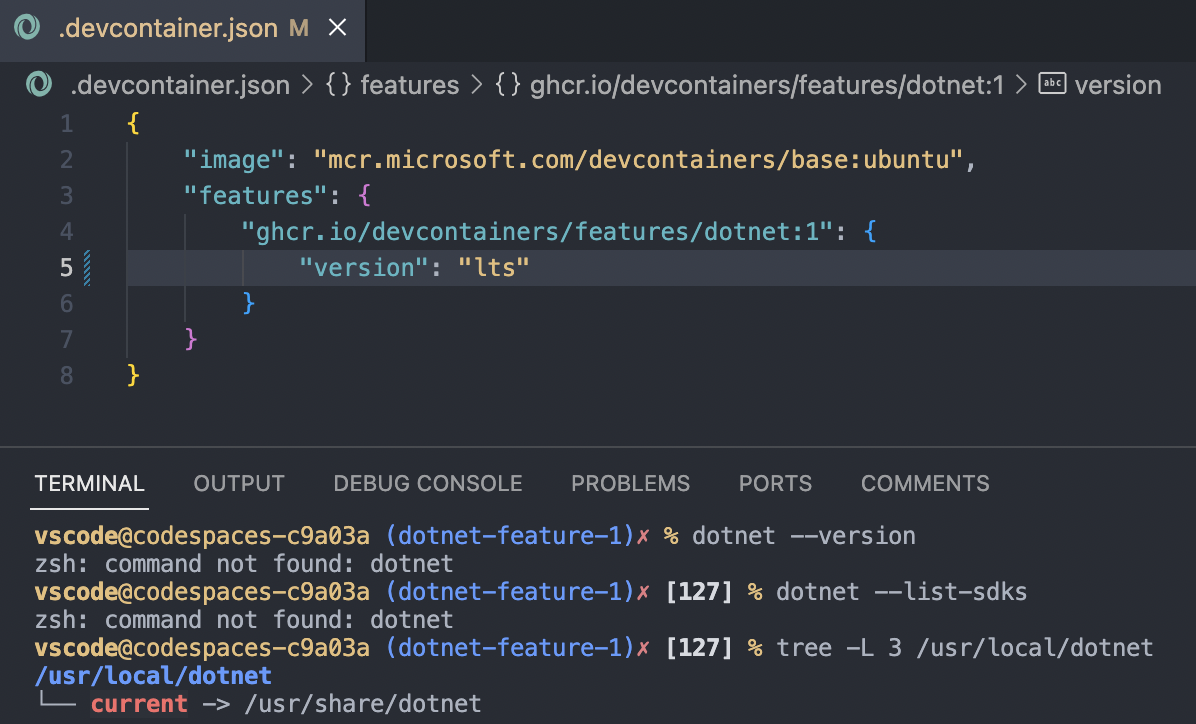Click the braces icon before features breadcrumb

tap(339, 85)
